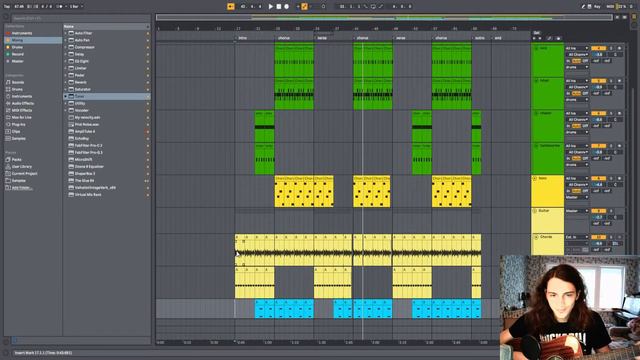
Task: Expand the Reverb folder
Action: coord(65,82)
